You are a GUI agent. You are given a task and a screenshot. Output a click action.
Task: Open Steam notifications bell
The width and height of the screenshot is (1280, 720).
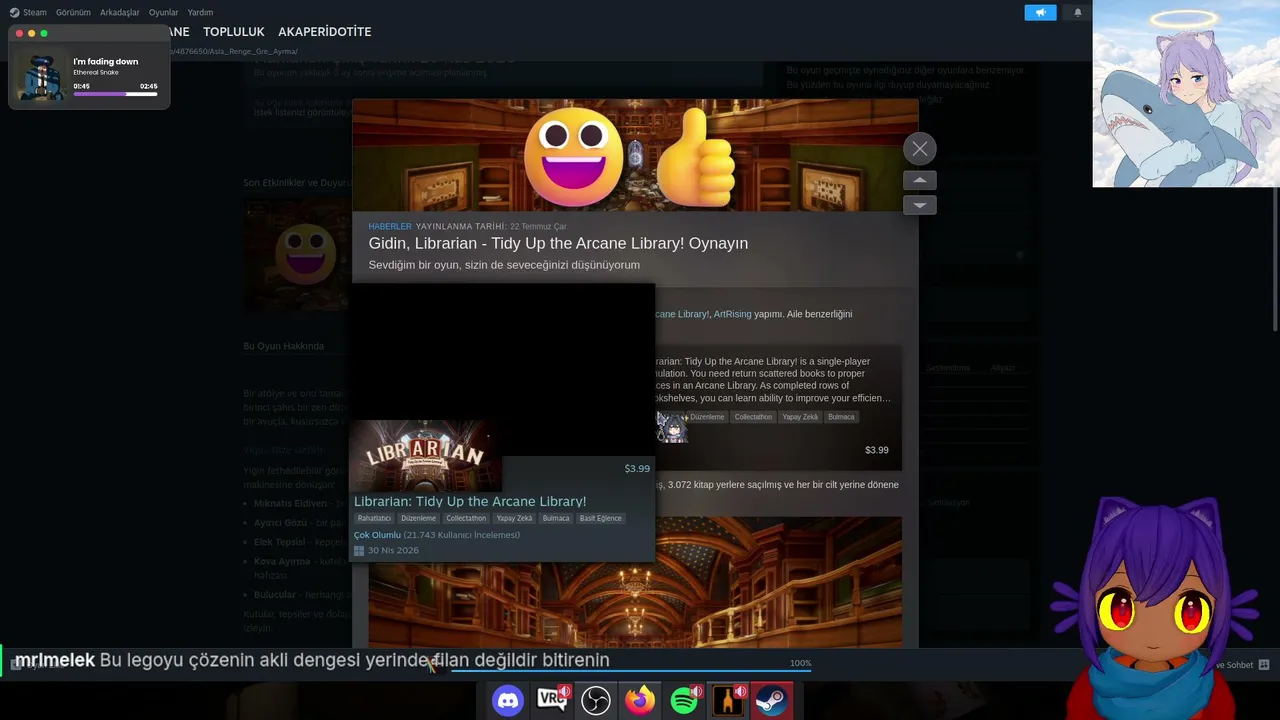[1078, 12]
